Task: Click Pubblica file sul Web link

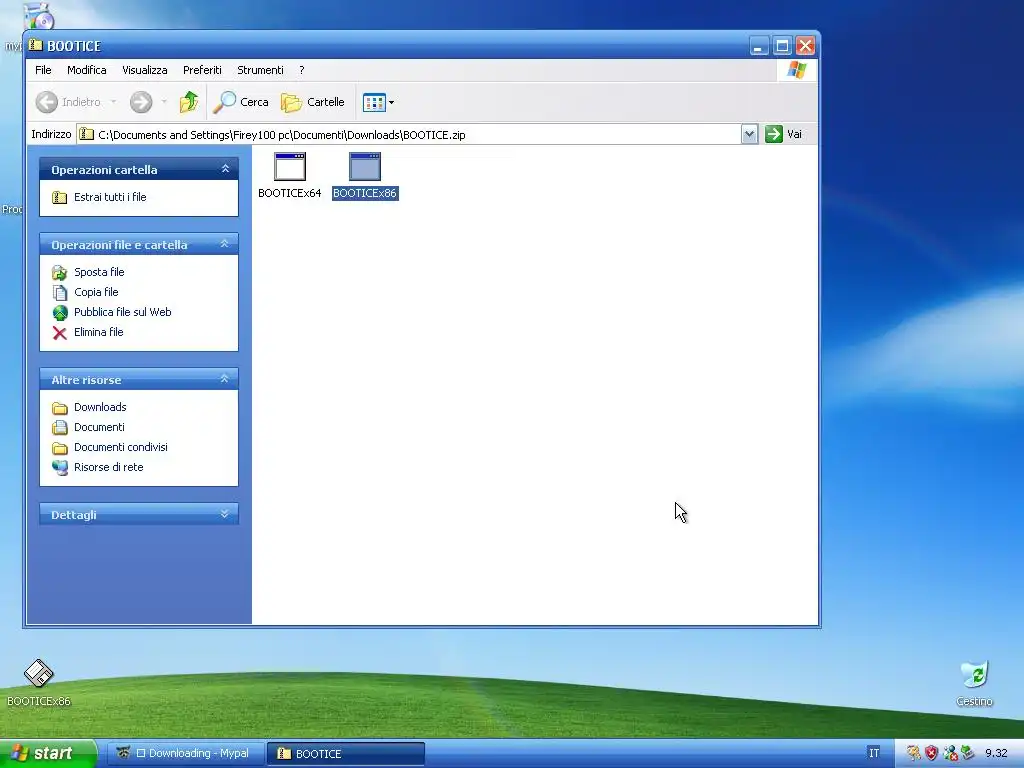Action: (x=123, y=312)
